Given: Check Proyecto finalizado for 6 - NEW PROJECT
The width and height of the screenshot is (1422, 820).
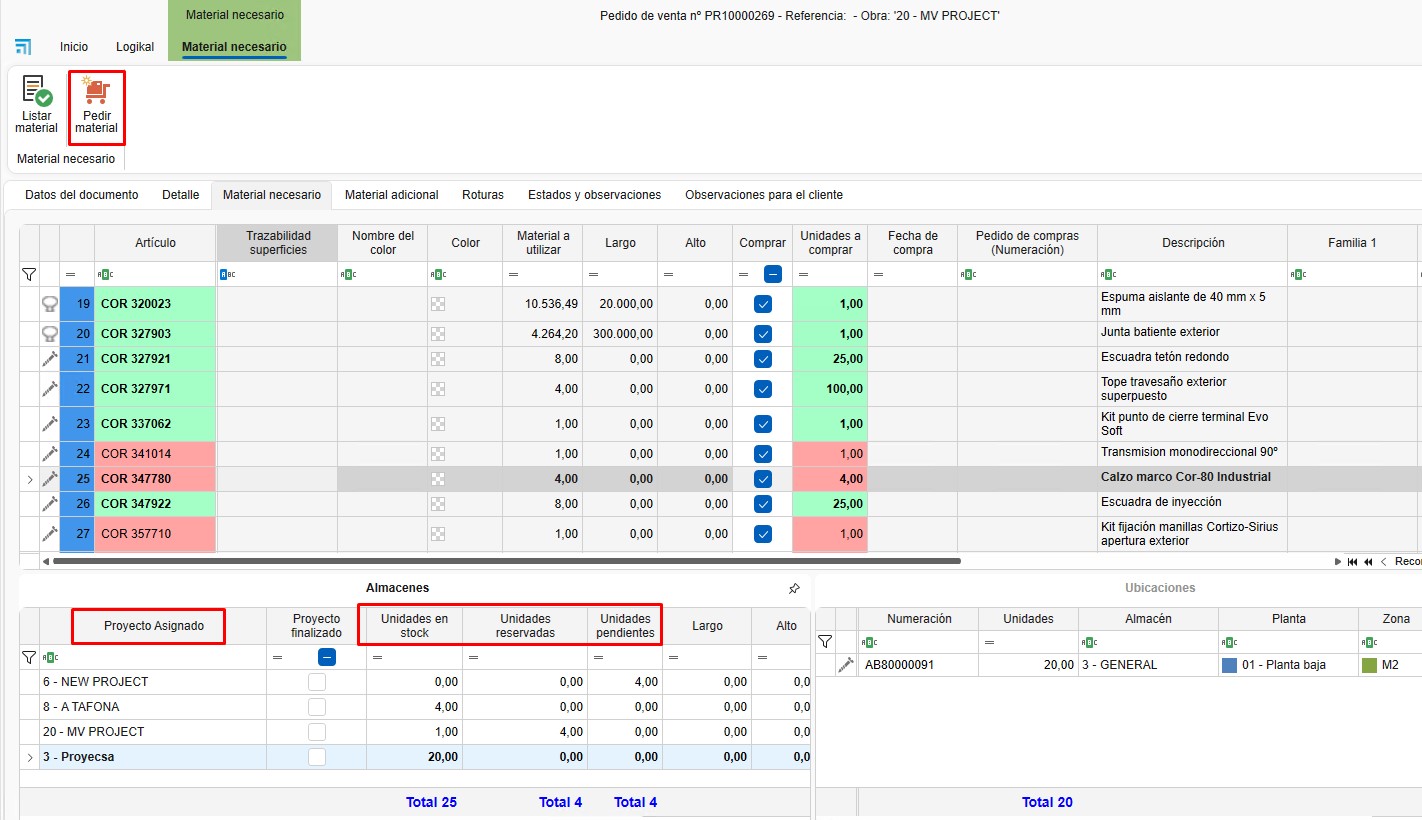Looking at the screenshot, I should 317,682.
